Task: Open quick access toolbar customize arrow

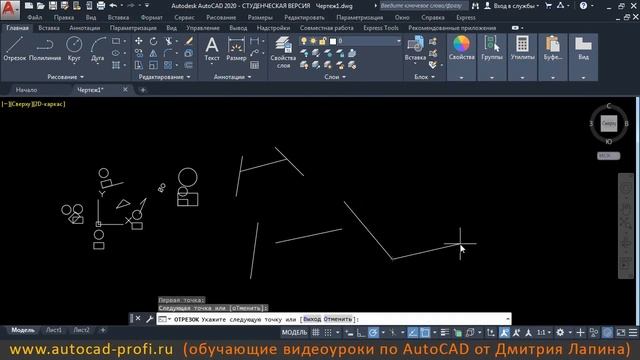Action: pyautogui.click(x=147, y=6)
